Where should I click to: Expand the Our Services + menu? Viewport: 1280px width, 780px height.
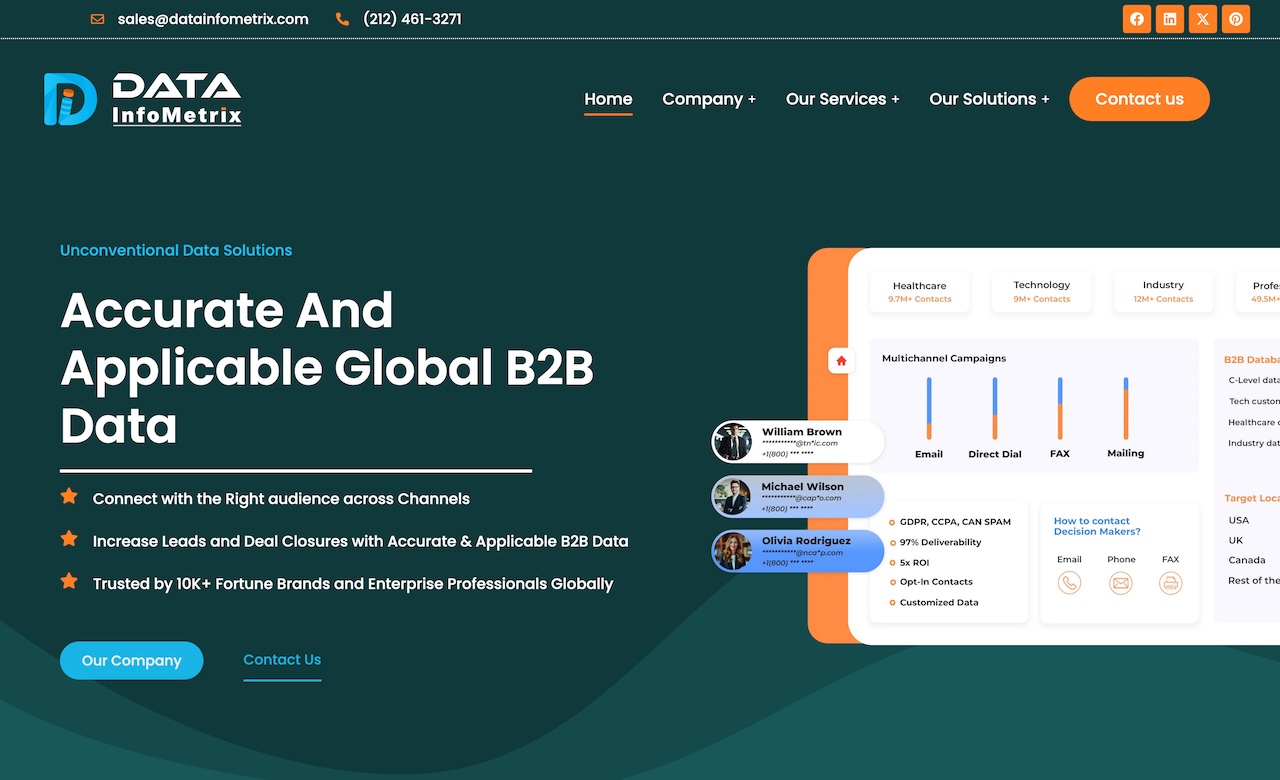[843, 99]
